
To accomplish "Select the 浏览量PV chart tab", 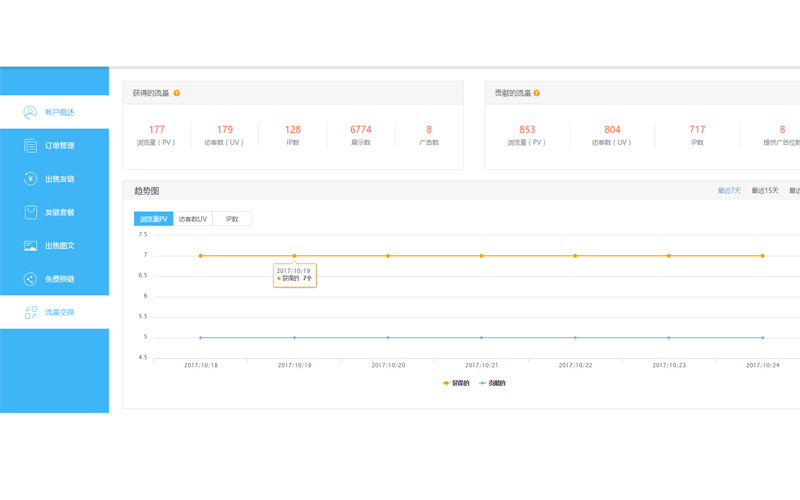I will pyautogui.click(x=154, y=219).
